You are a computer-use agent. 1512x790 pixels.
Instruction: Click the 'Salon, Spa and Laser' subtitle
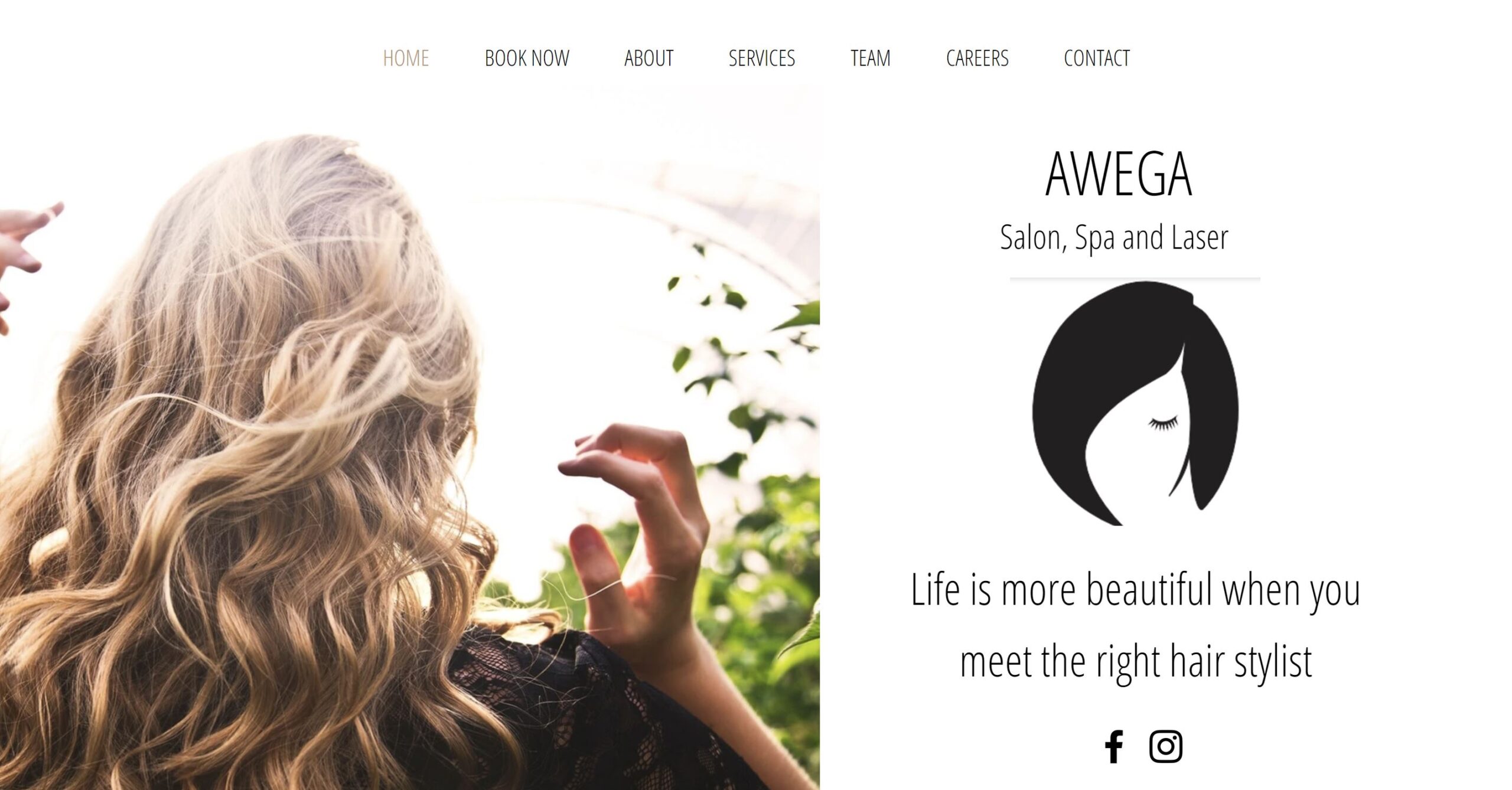(1114, 237)
